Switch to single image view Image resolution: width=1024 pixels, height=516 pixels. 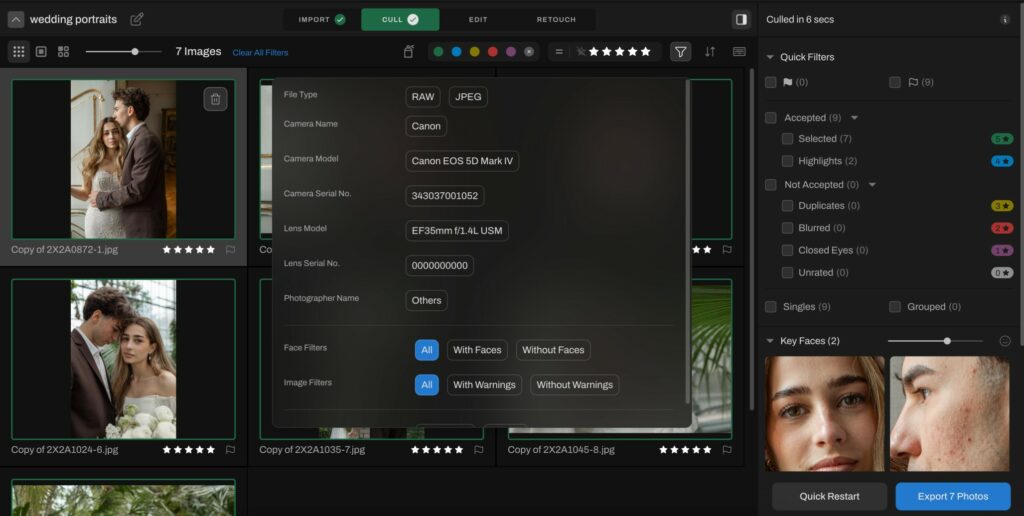point(41,52)
